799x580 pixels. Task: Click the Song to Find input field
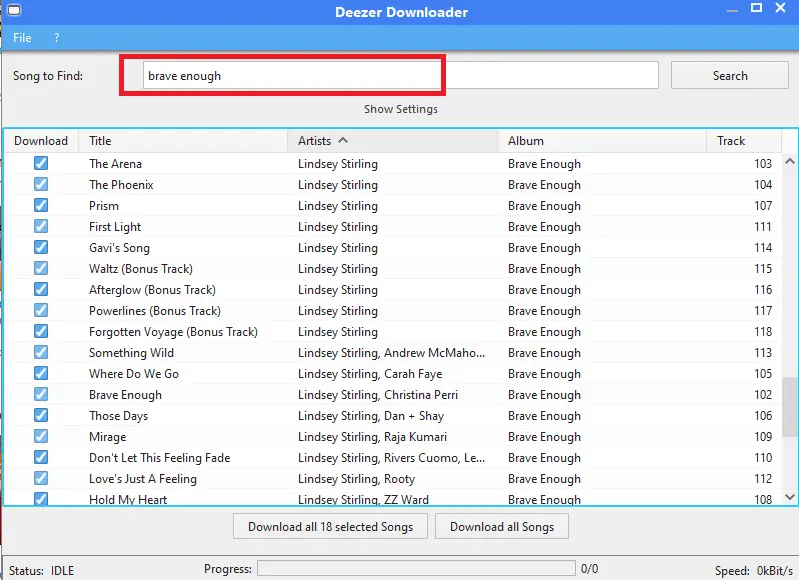pos(401,75)
